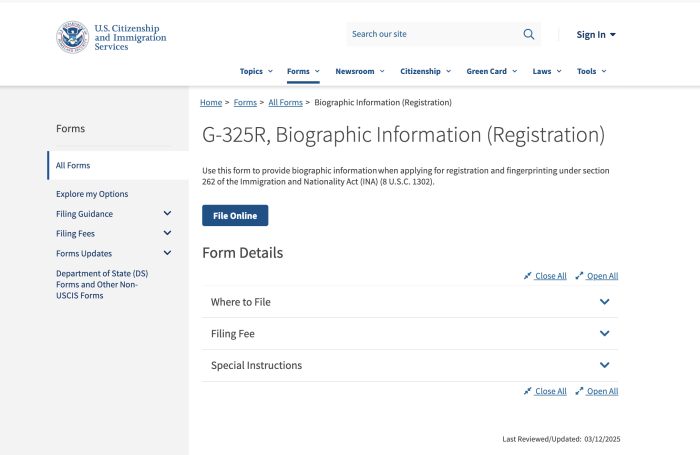
Task: Expand the Special Instructions section
Action: coord(410,365)
